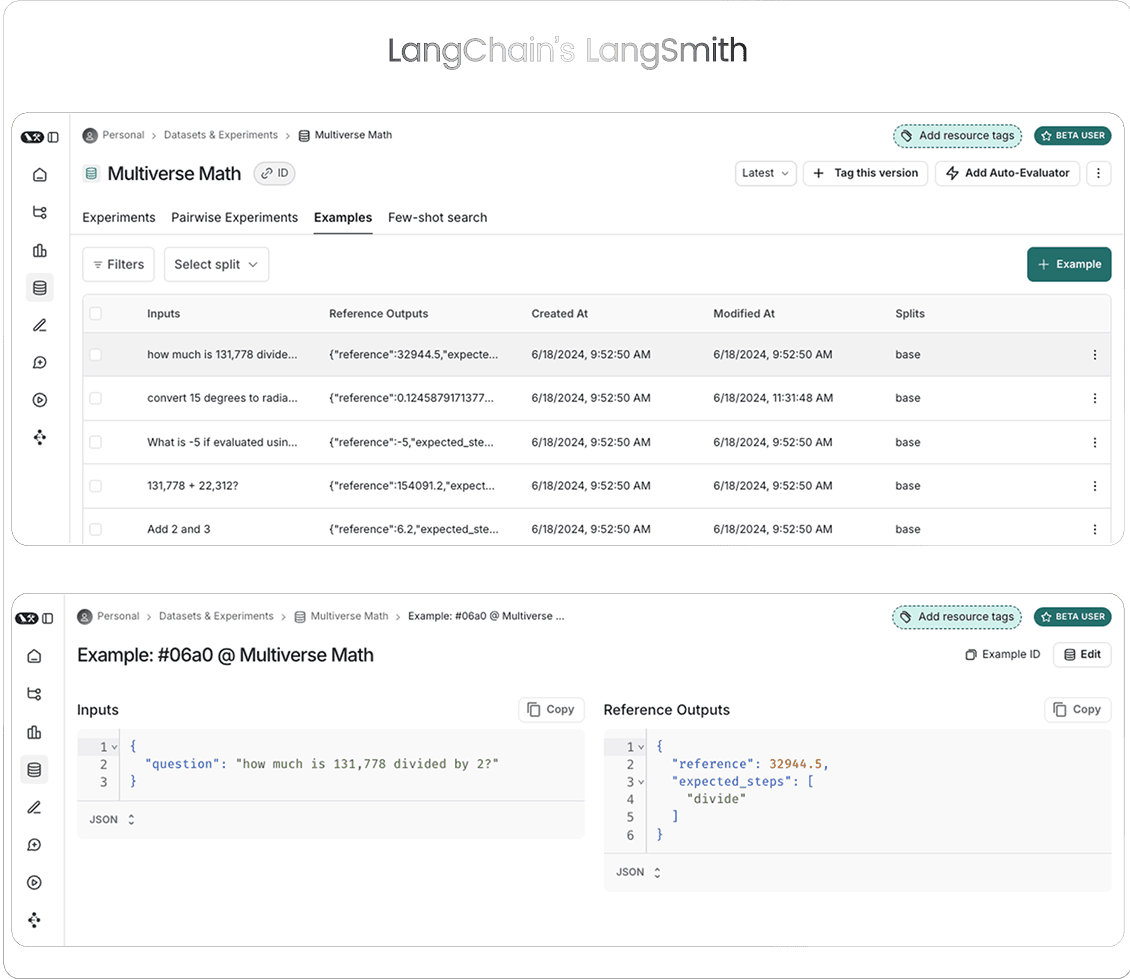Open the Latest version dropdown
Image resolution: width=1130 pixels, height=979 pixels.
[765, 173]
